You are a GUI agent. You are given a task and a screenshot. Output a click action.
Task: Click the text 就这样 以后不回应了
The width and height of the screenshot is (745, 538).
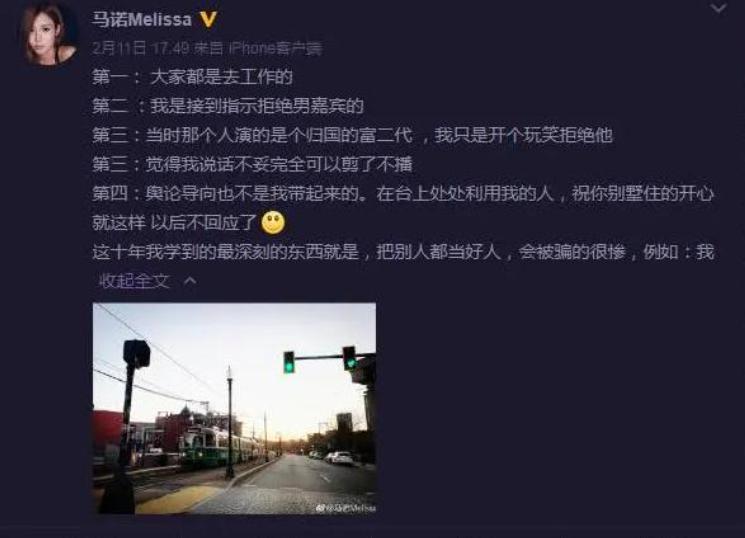click(175, 222)
